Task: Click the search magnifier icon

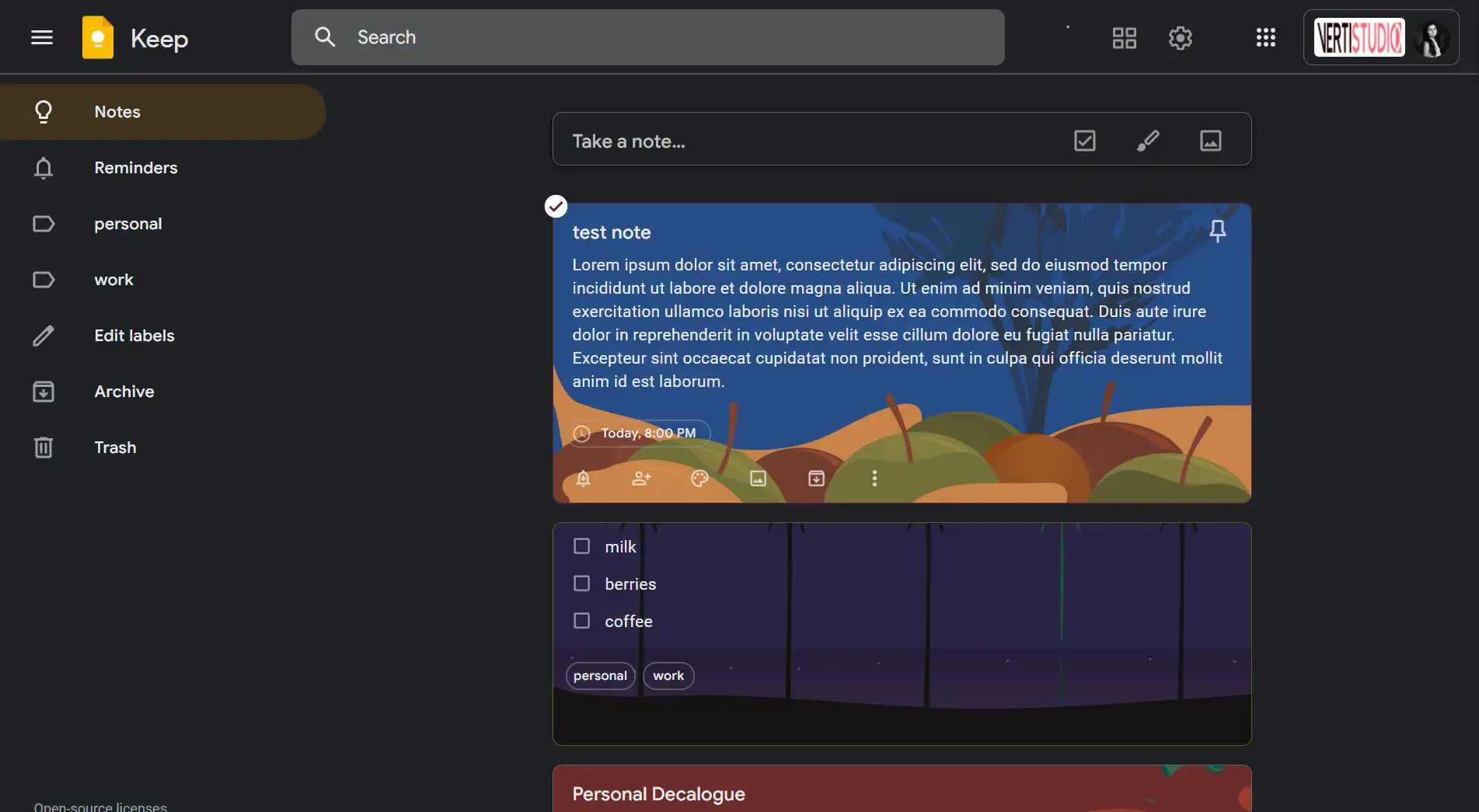Action: (325, 37)
